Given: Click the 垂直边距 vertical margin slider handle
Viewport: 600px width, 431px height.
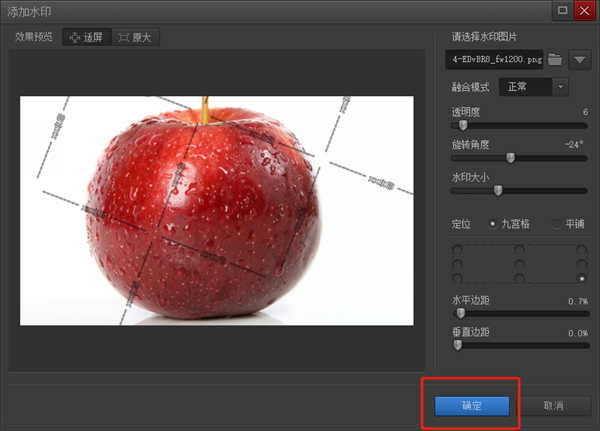Looking at the screenshot, I should [457, 345].
